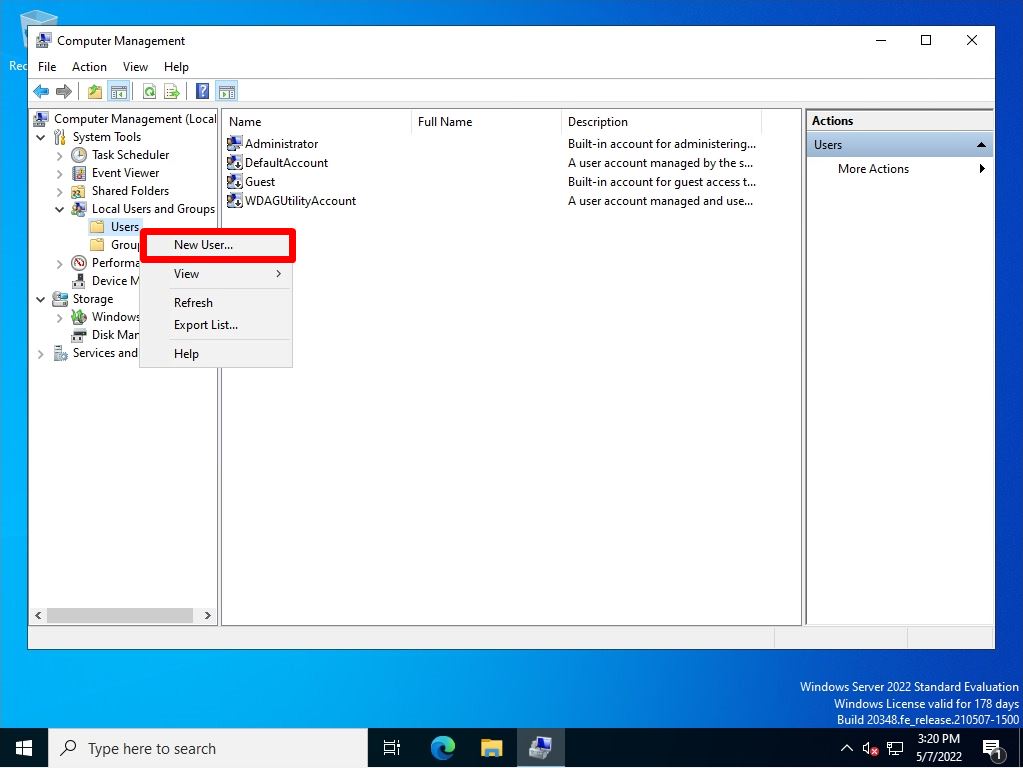Open File Explorer from the taskbar
This screenshot has height=768, width=1023.
[x=491, y=748]
